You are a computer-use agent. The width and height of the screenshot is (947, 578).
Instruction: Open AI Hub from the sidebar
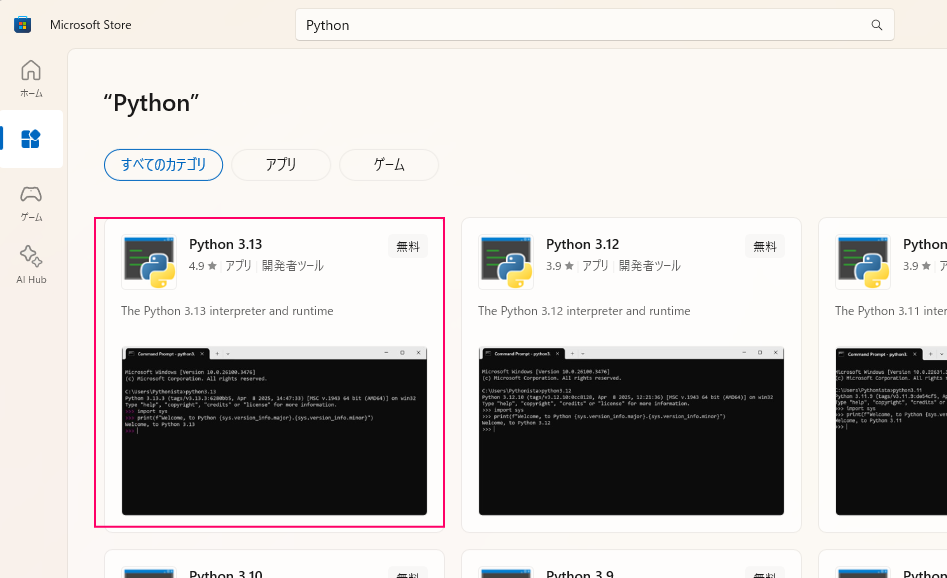31,264
